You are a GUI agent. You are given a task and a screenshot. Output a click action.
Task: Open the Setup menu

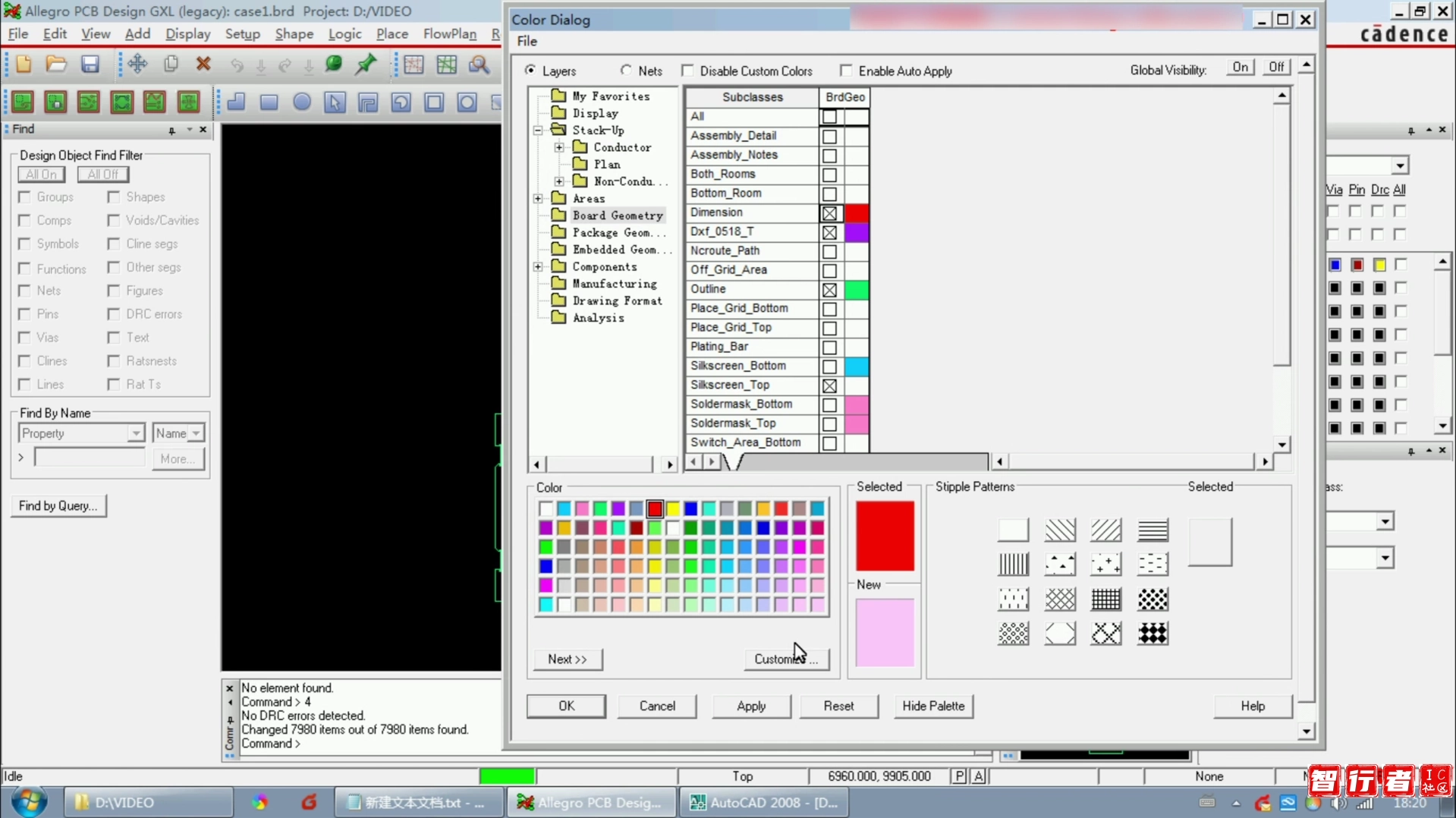point(242,34)
